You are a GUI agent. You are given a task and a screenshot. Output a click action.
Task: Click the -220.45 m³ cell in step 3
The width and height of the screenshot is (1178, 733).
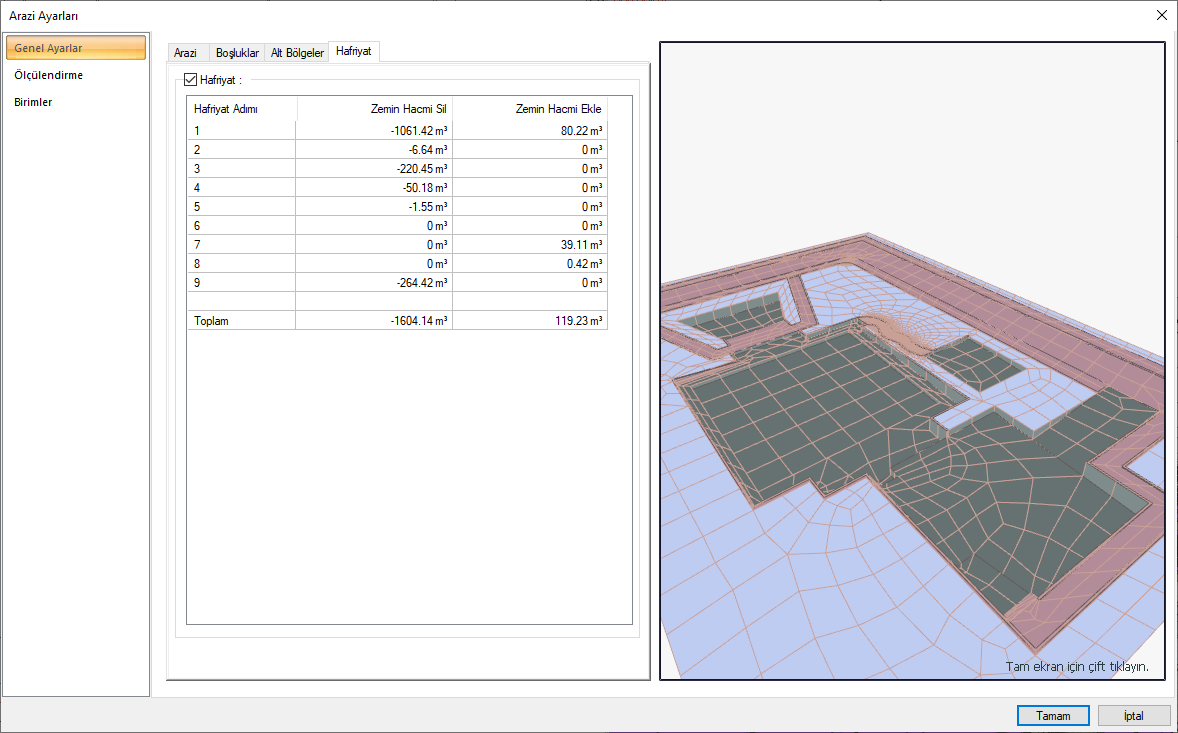[374, 168]
